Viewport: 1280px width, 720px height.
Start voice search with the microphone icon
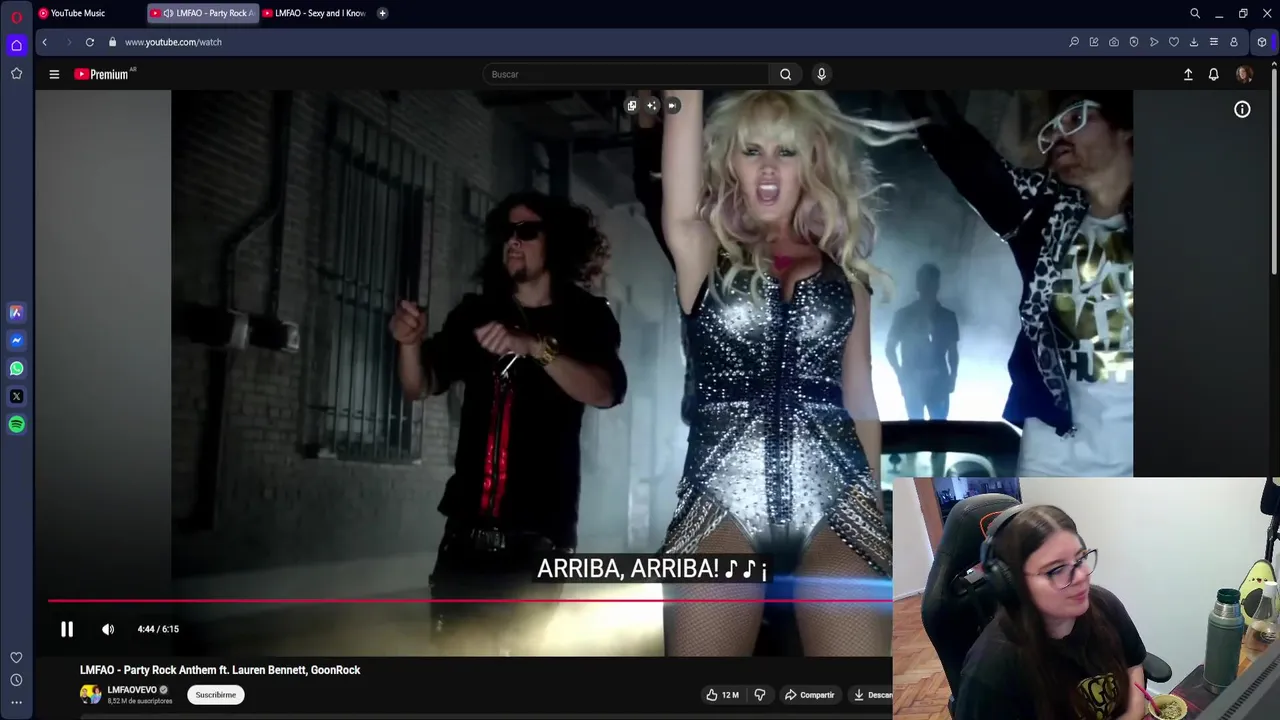(821, 74)
